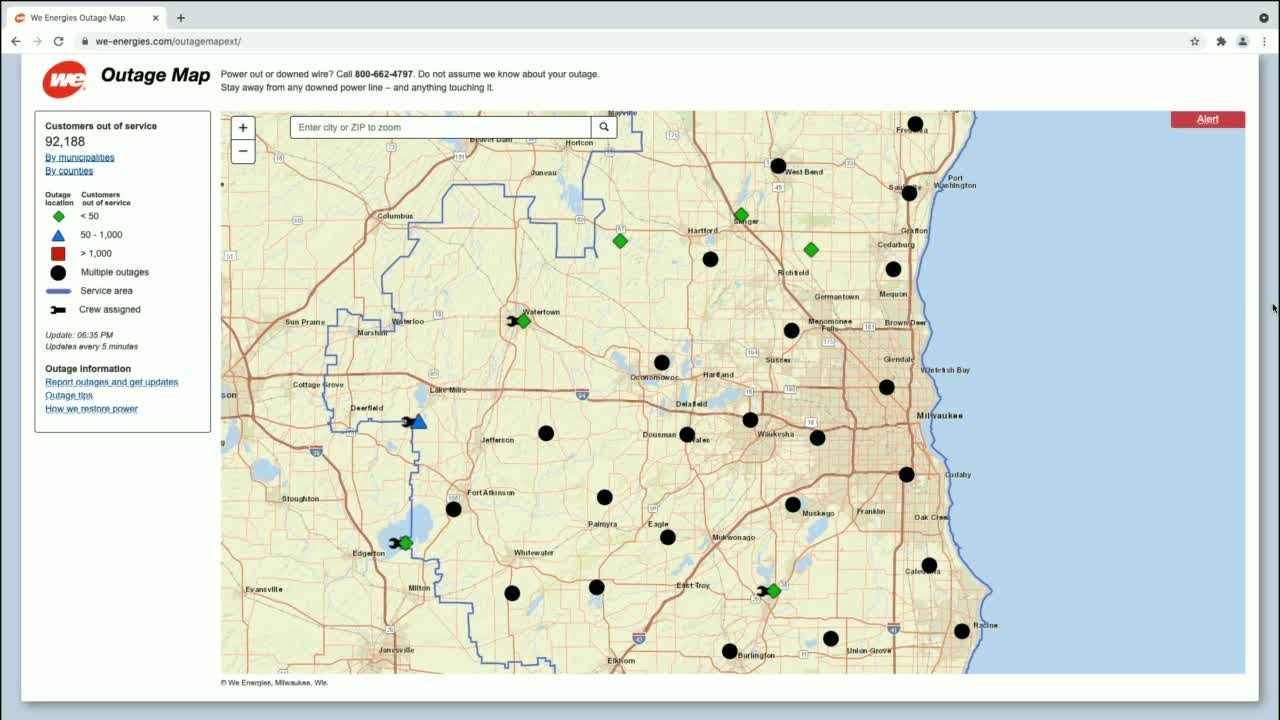
Task: Select the blue triangle near Deerfield
Action: click(x=419, y=422)
